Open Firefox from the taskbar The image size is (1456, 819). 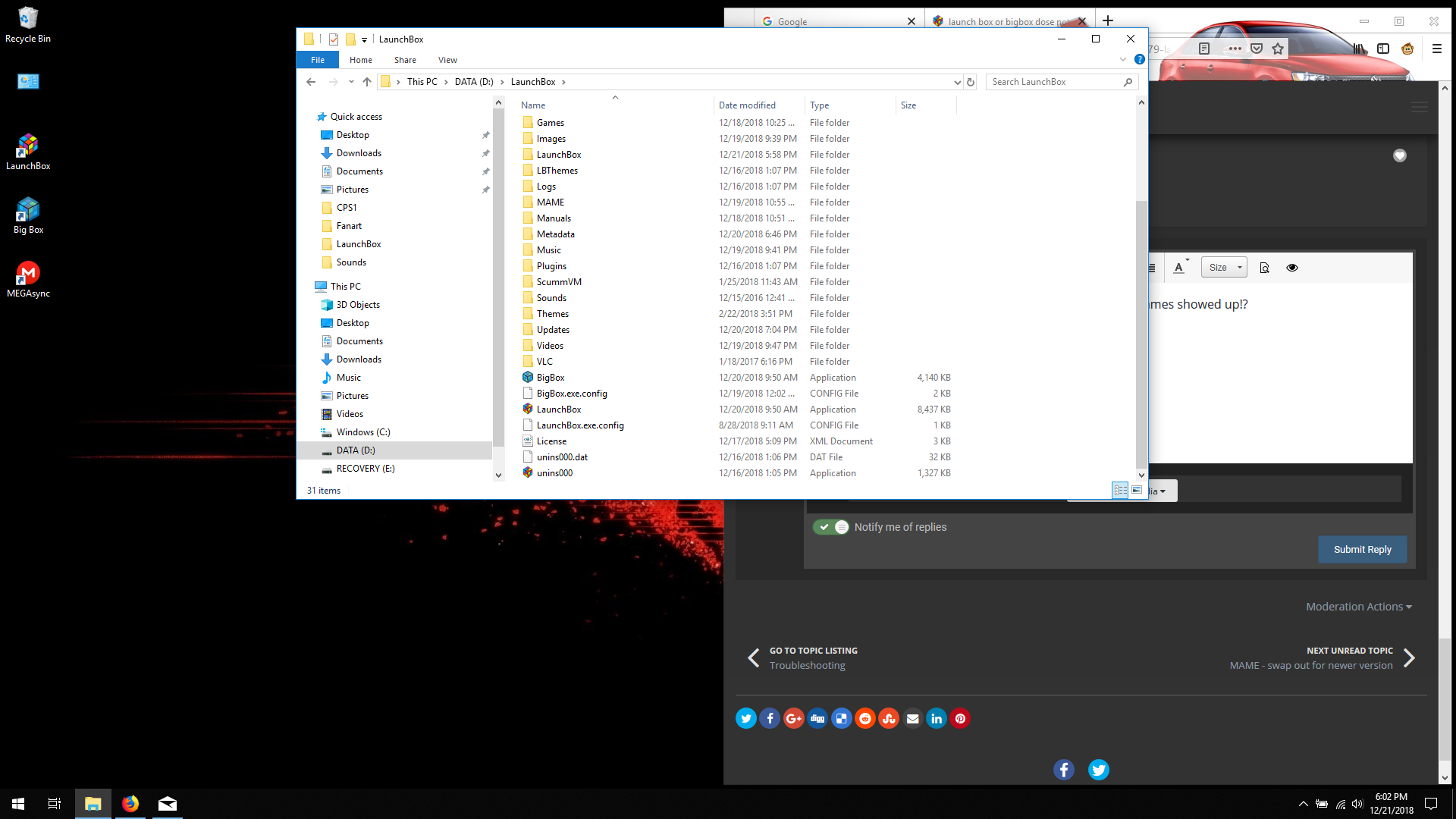130,804
